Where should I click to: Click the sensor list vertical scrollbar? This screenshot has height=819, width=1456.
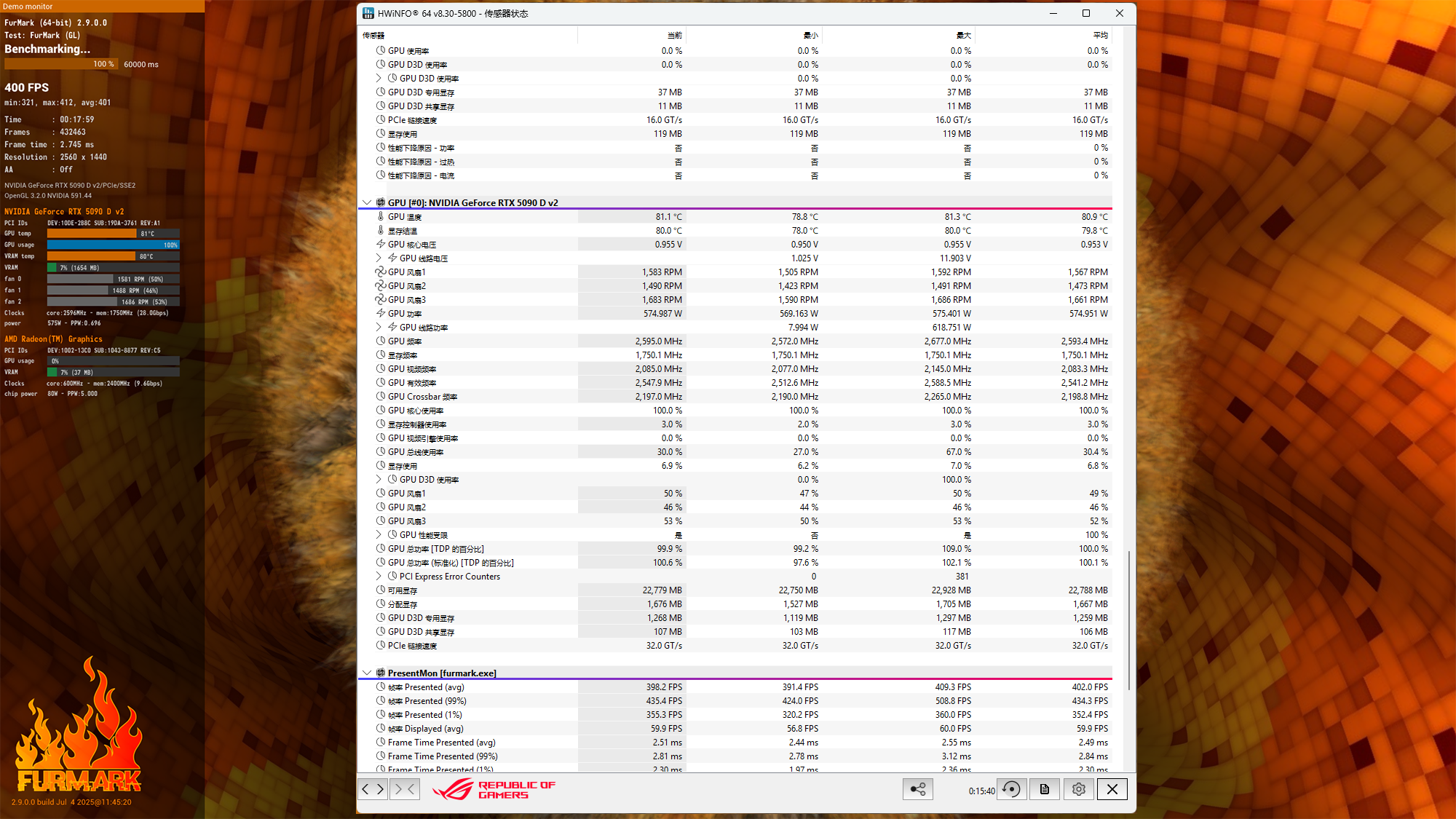point(1129,619)
